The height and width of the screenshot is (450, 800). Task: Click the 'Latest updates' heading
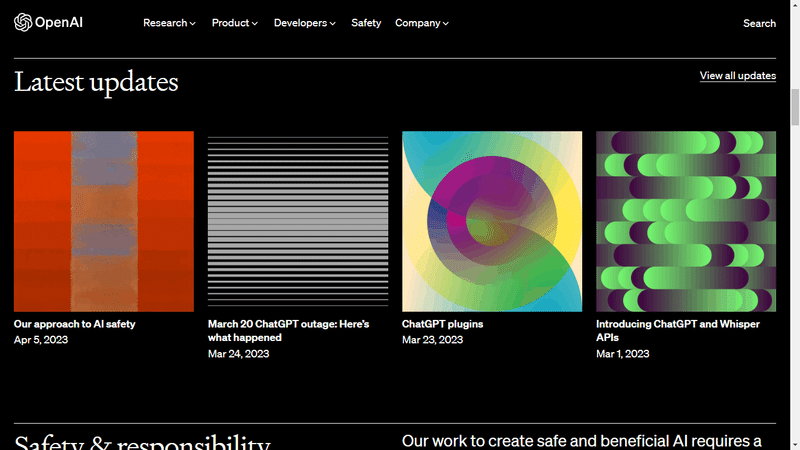point(96,82)
